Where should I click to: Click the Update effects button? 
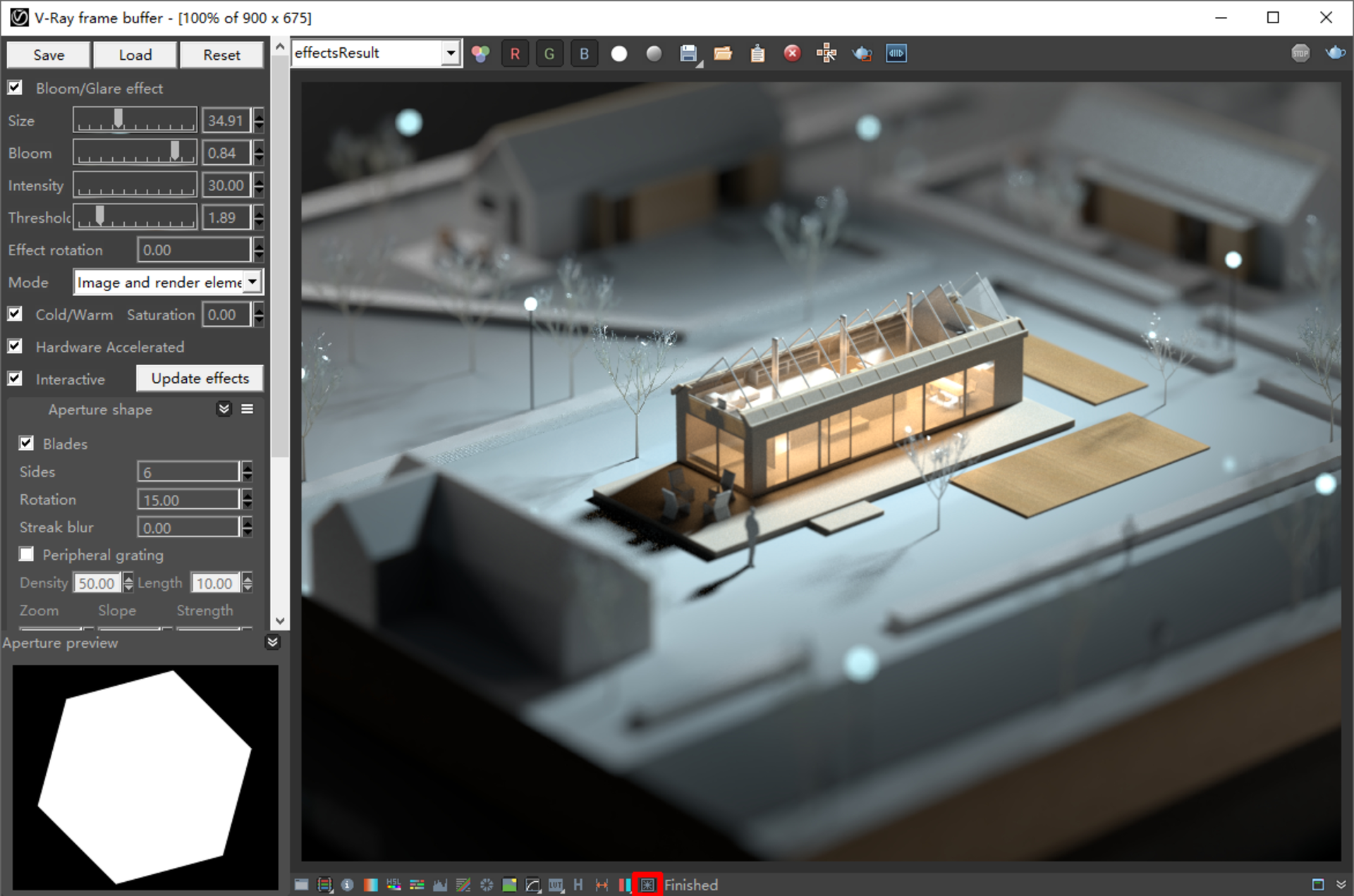[200, 378]
